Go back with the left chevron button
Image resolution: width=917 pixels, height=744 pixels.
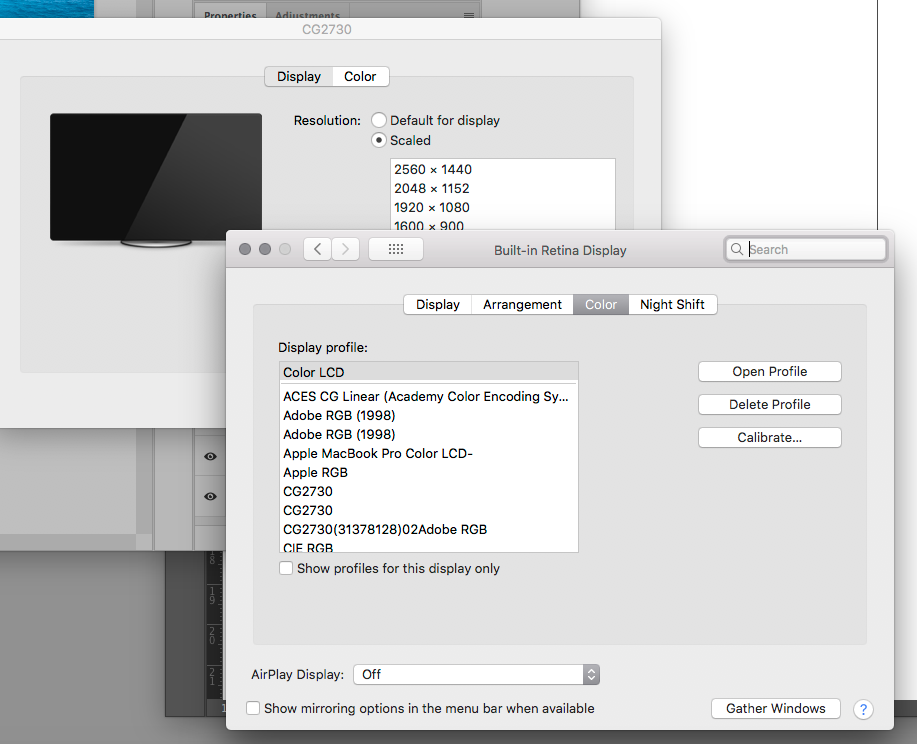click(x=318, y=249)
